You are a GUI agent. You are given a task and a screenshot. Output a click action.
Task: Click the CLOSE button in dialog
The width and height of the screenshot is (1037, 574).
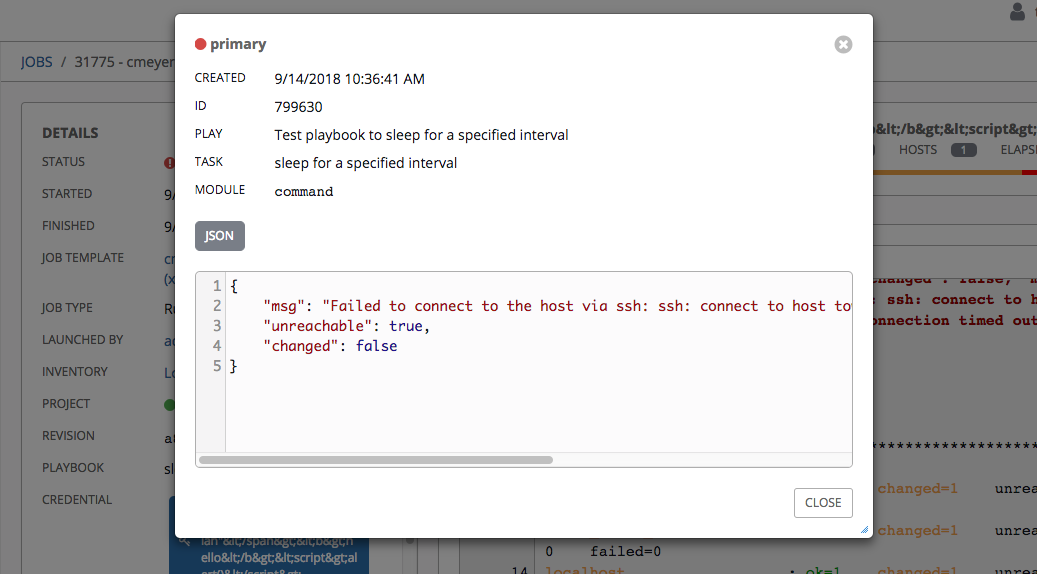[823, 503]
